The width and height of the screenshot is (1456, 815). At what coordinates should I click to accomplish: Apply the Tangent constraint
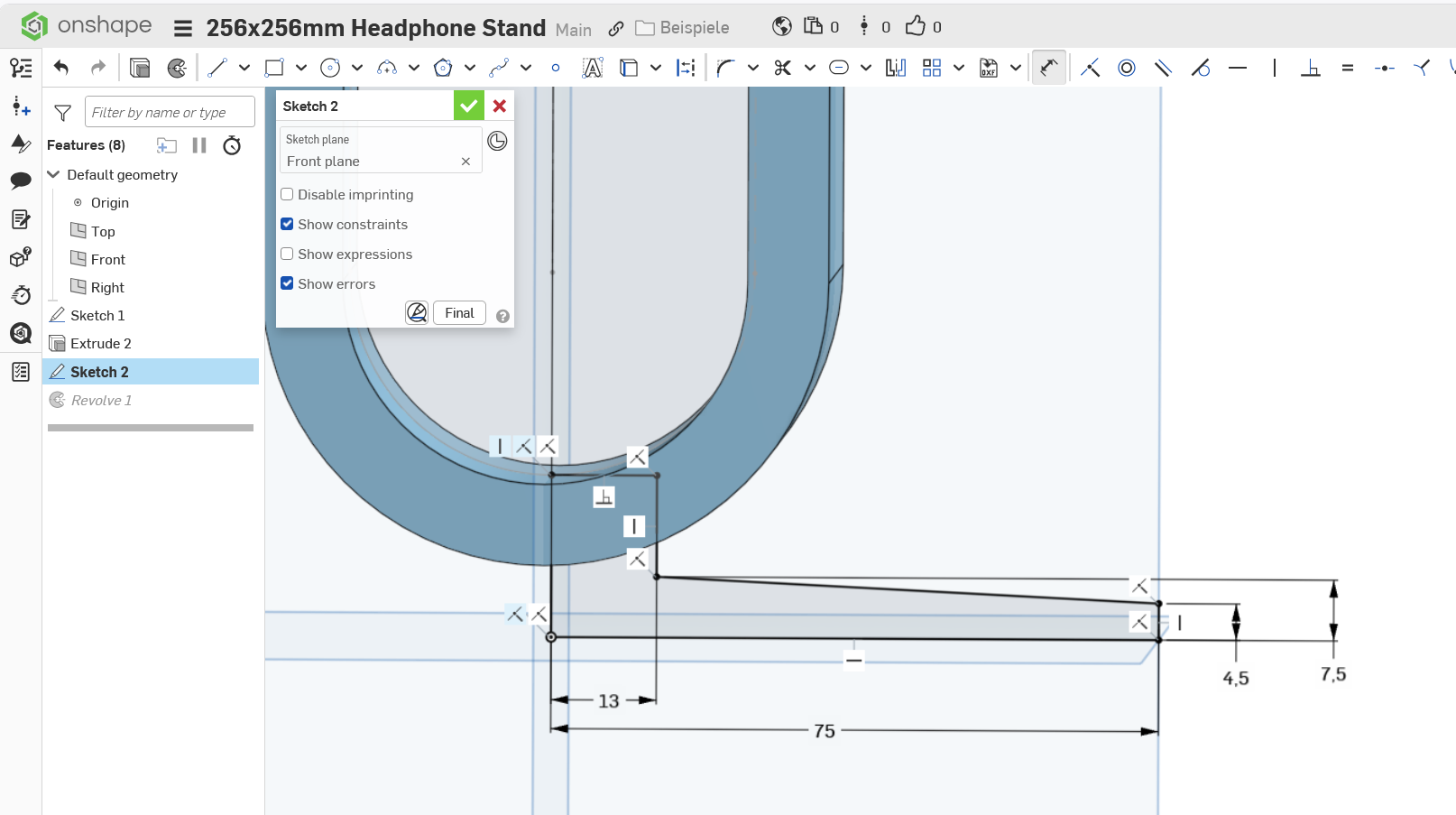tap(1201, 68)
